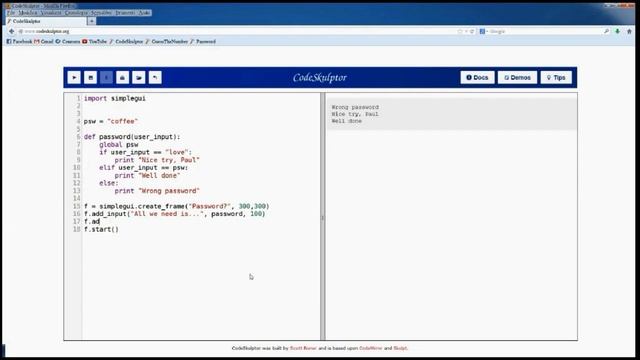
Task: Save the program with the floppy disk icon
Action: [90, 78]
